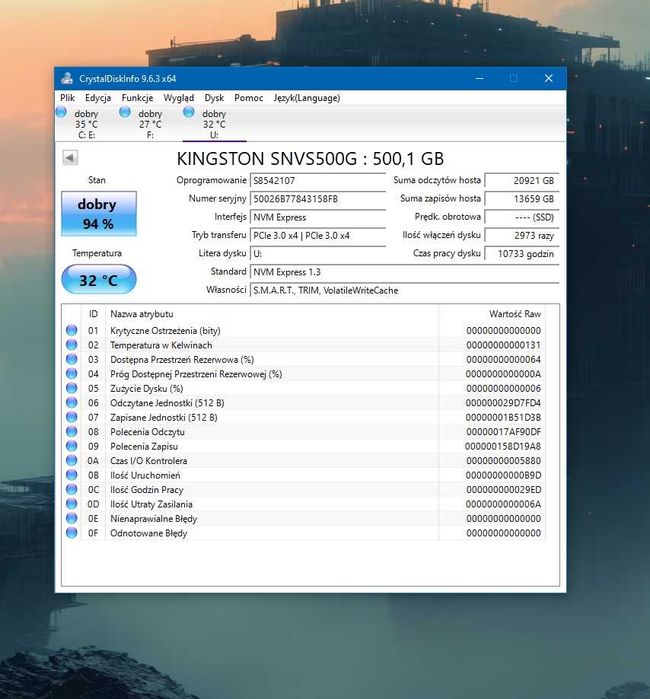Click status orb of attribute 09 Polecenia Zapisu

pyautogui.click(x=71, y=446)
